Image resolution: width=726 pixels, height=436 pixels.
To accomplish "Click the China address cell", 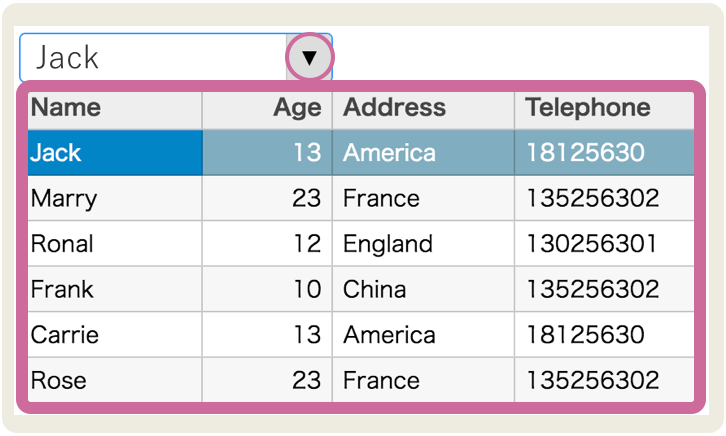I will [x=423, y=289].
